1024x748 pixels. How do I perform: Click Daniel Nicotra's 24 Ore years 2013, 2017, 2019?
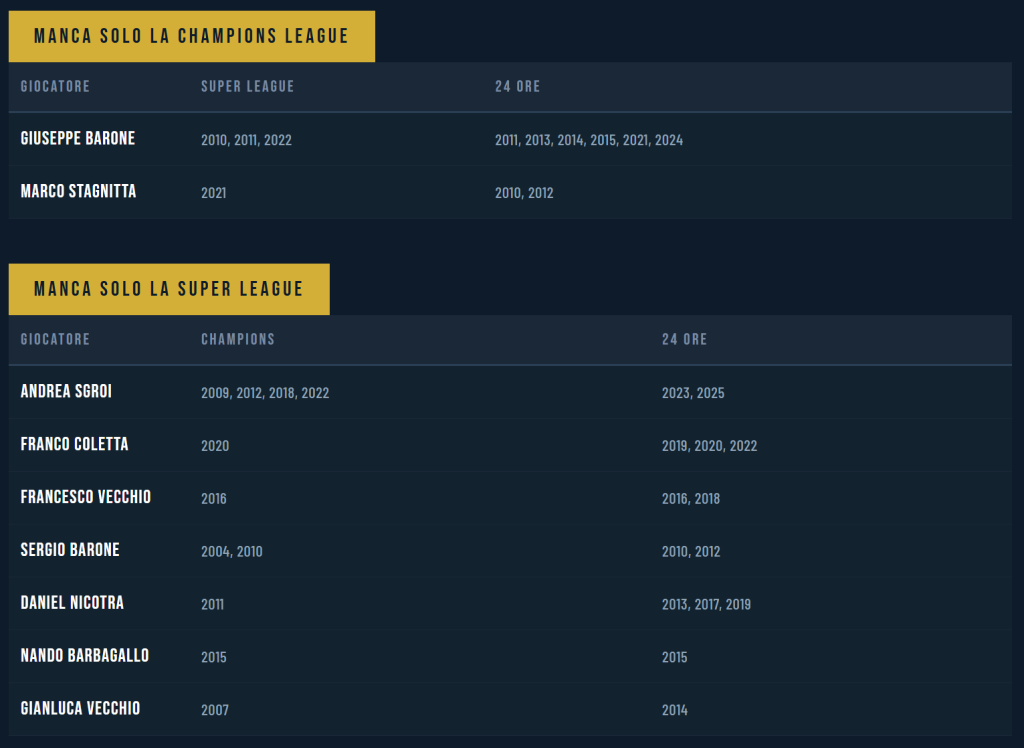coord(706,605)
